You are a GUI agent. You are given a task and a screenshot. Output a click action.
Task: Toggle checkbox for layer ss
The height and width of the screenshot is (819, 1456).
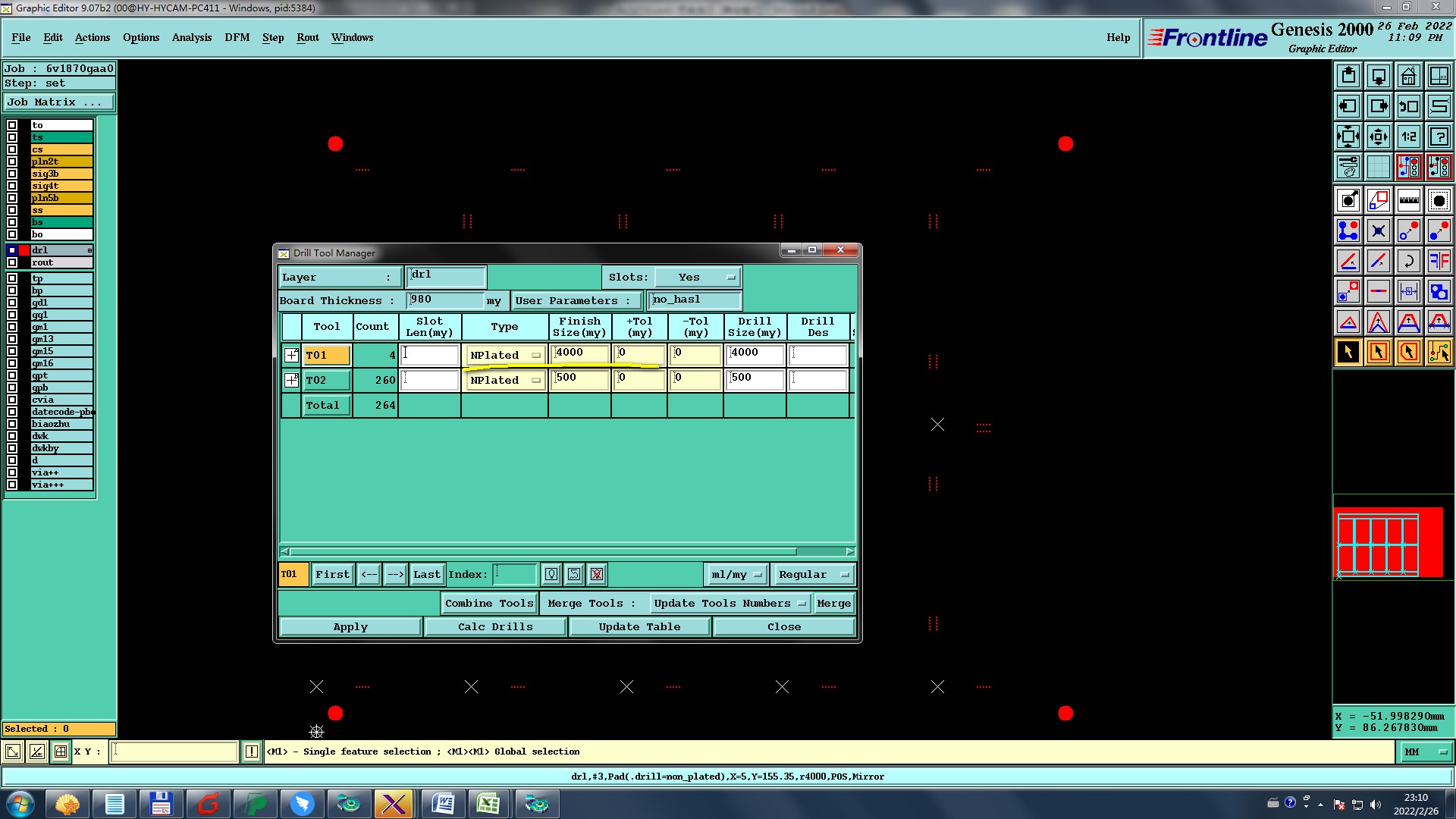(12, 210)
